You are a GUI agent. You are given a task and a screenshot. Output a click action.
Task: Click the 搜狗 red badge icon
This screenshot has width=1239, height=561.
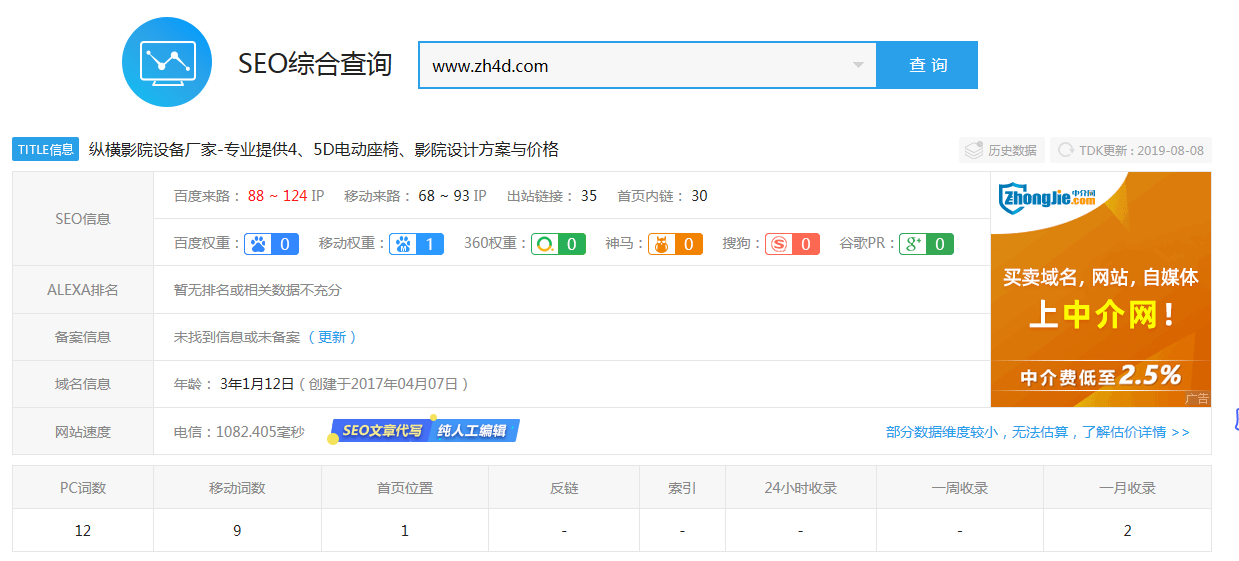[792, 243]
